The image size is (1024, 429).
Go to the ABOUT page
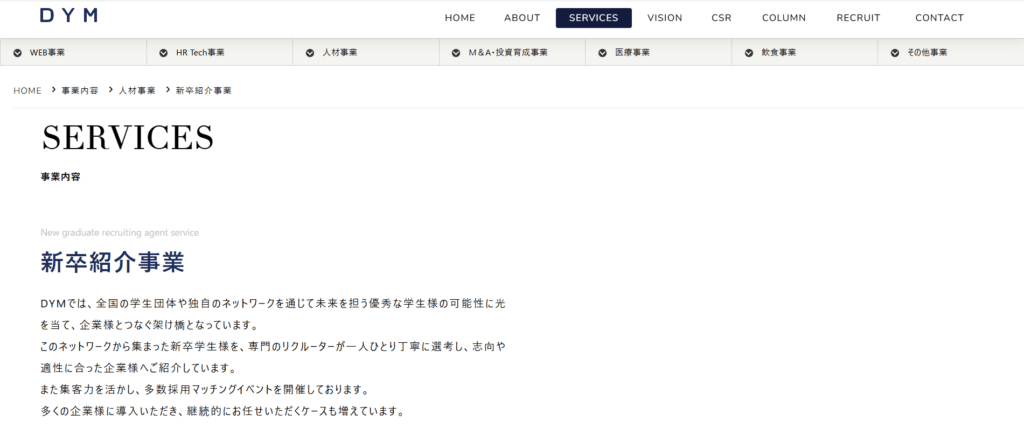pyautogui.click(x=522, y=18)
